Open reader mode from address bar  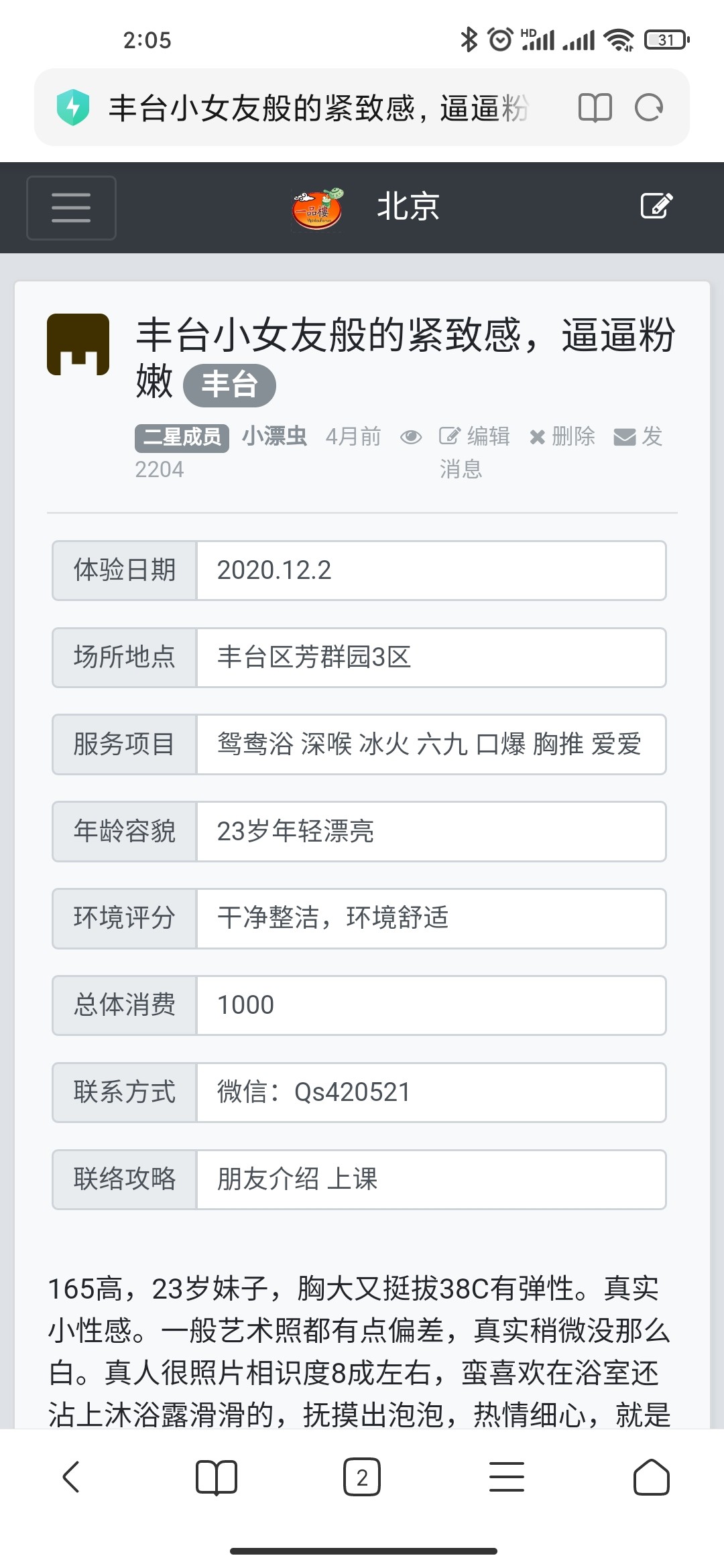click(x=595, y=107)
